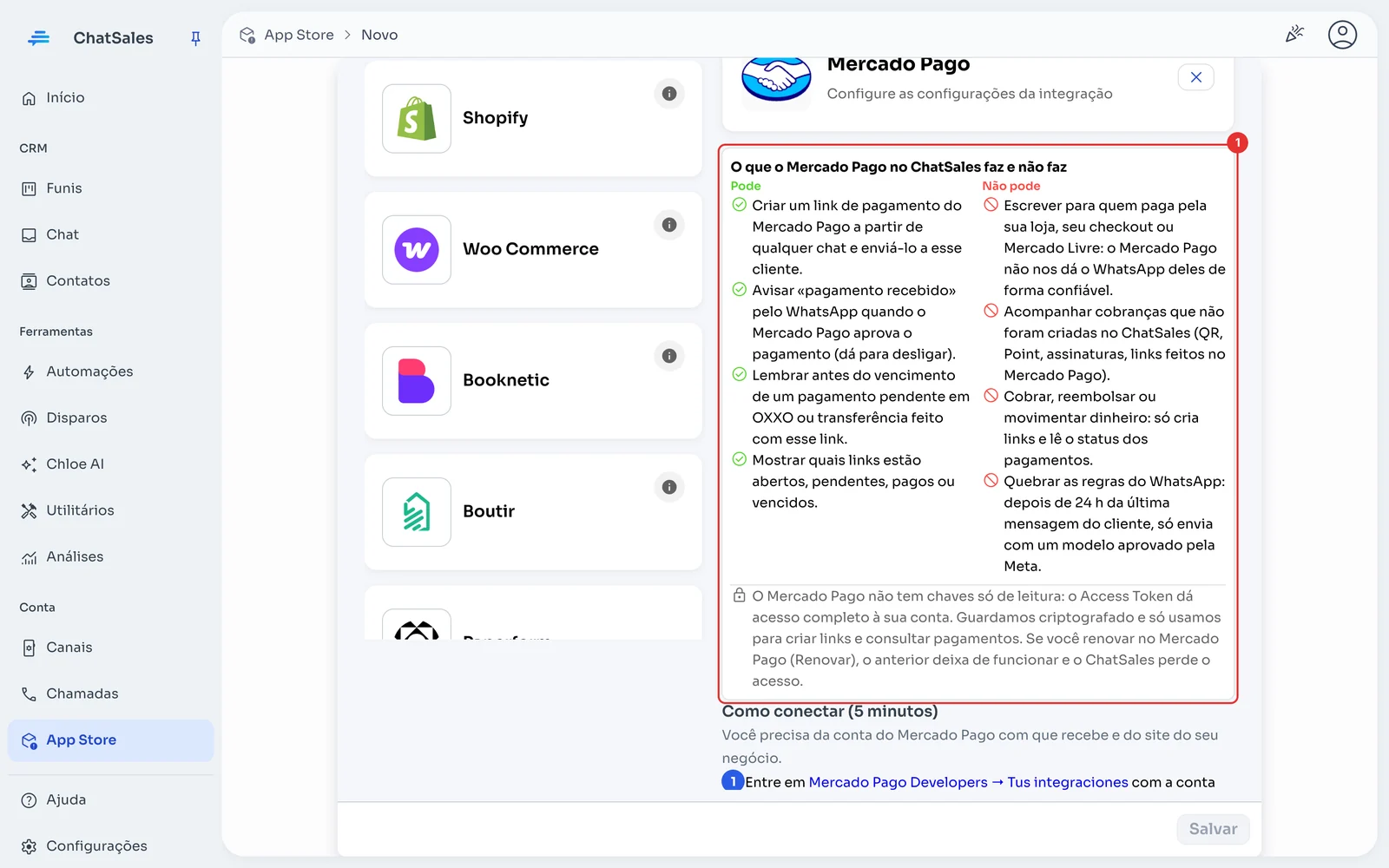Select the Boutir app icon
1389x868 pixels.
[417, 512]
